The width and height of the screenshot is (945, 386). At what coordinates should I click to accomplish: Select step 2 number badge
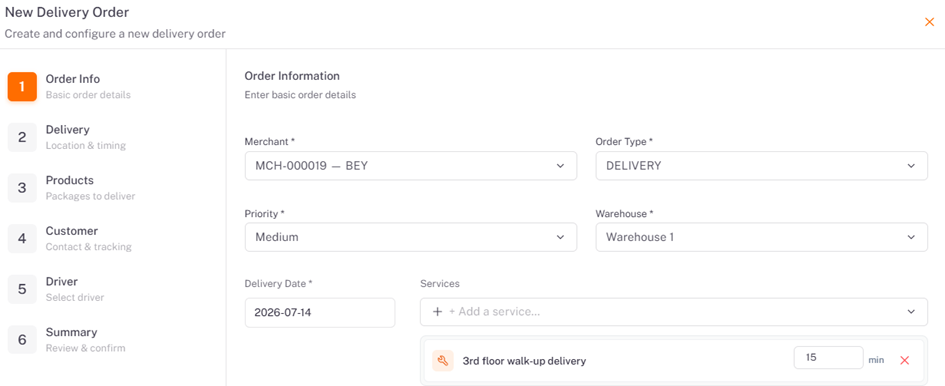pyautogui.click(x=22, y=137)
